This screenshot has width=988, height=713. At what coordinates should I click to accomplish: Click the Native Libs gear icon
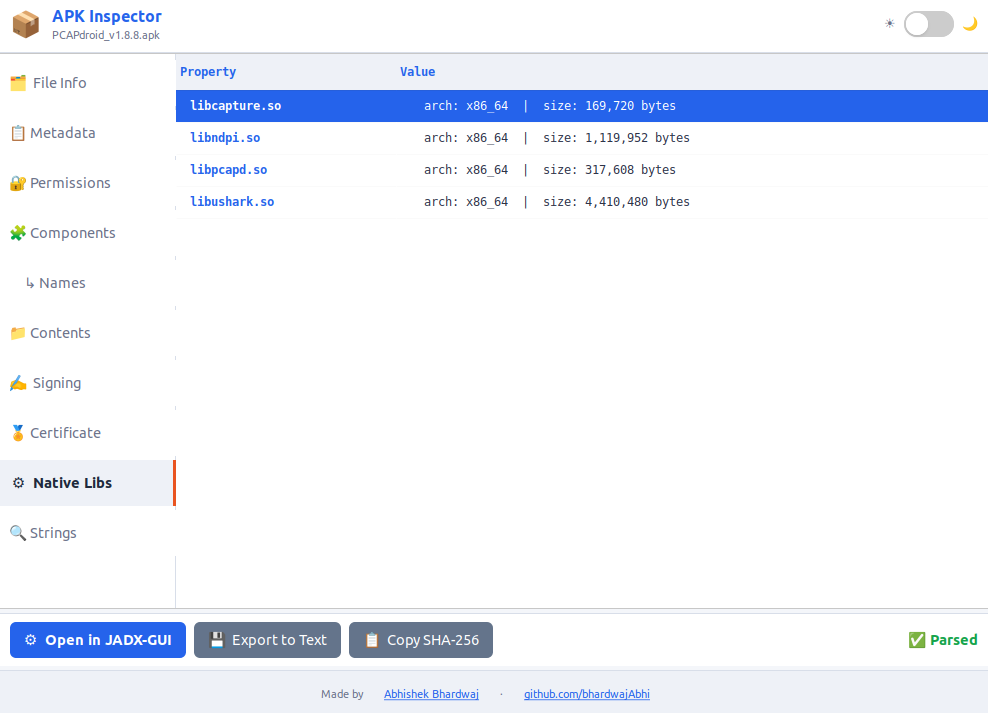(19, 483)
